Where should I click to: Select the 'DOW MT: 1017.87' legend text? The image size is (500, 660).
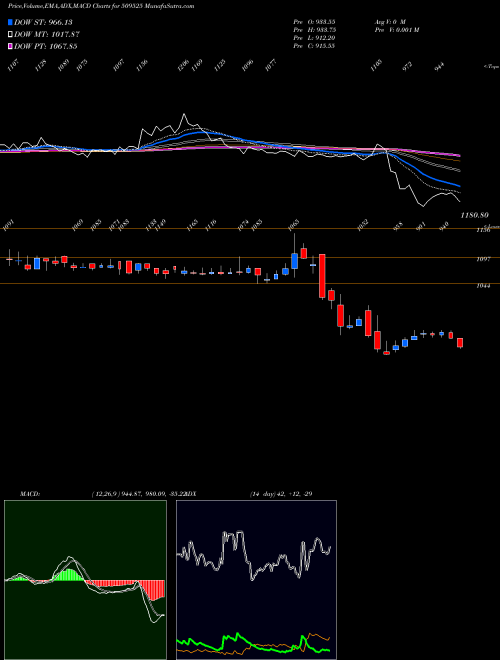[x=47, y=34]
